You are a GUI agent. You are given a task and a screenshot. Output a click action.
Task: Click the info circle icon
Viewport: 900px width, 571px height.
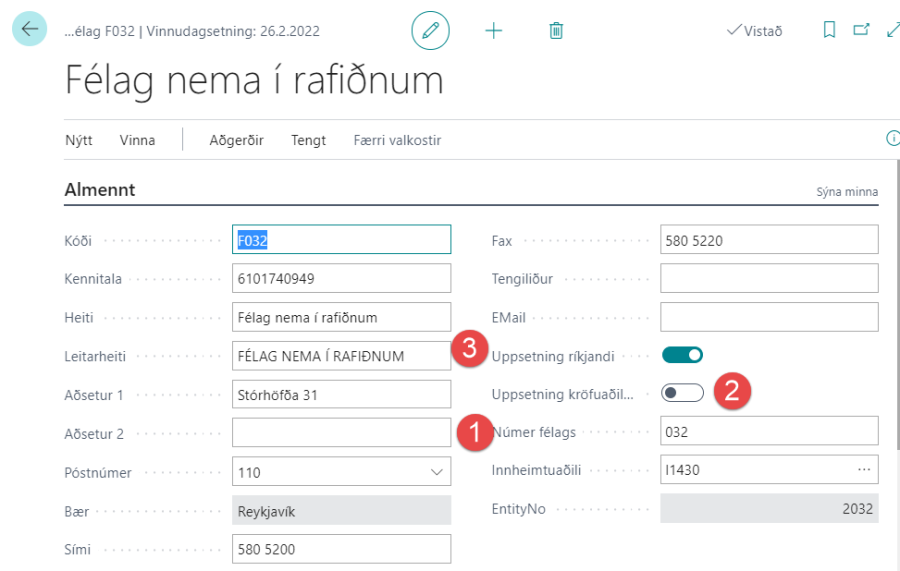pyautogui.click(x=892, y=139)
